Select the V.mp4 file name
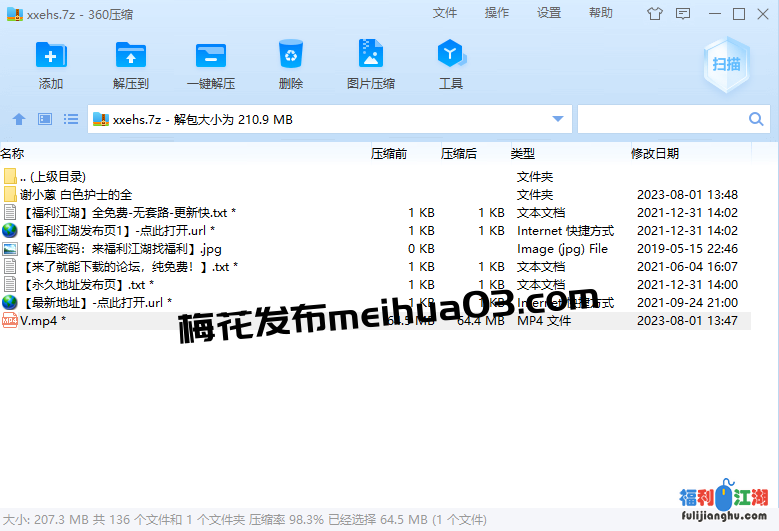779x531 pixels. pyautogui.click(x=43, y=321)
